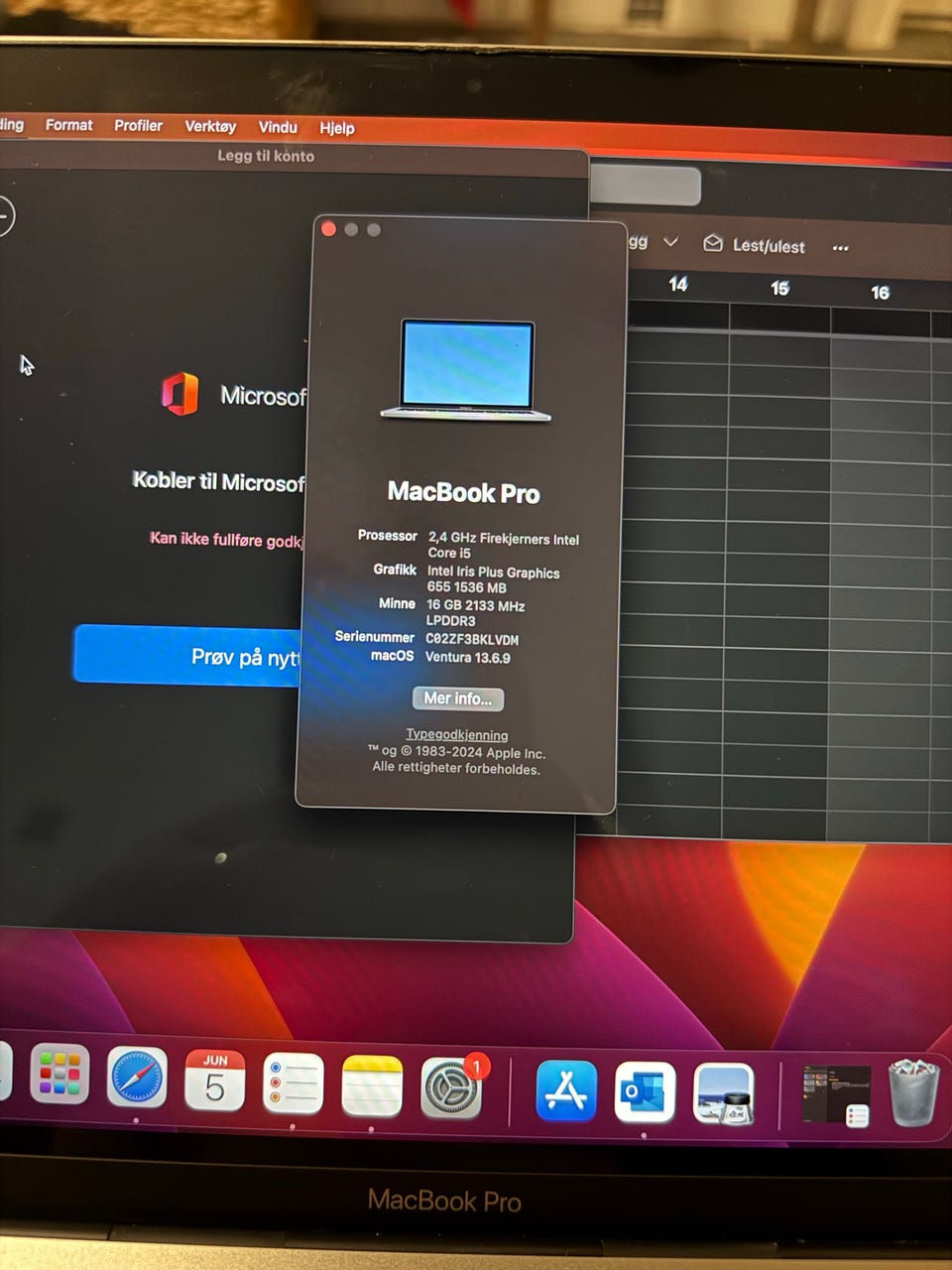Open System Settings with badge in Dock
The height and width of the screenshot is (1270, 952).
(x=452, y=1087)
